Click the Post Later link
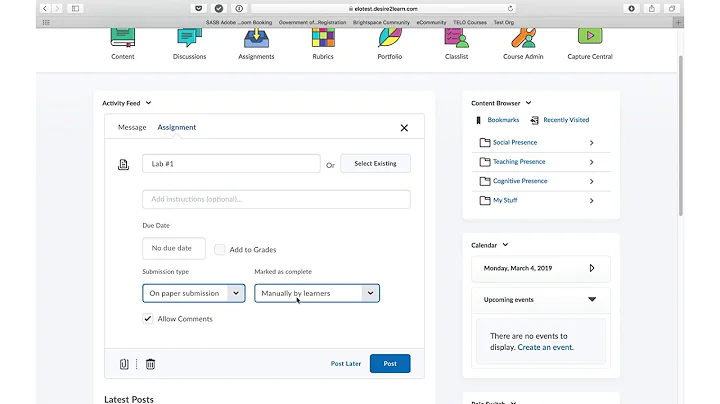The image size is (720, 404). 346,364
